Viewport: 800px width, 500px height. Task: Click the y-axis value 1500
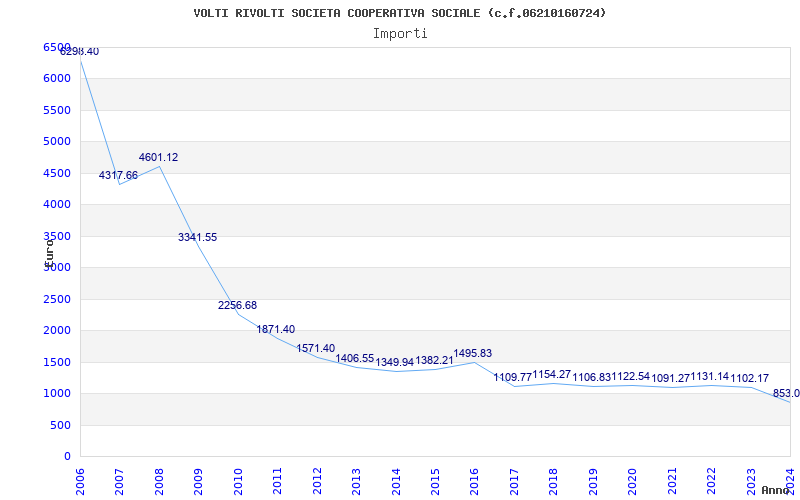point(57,362)
